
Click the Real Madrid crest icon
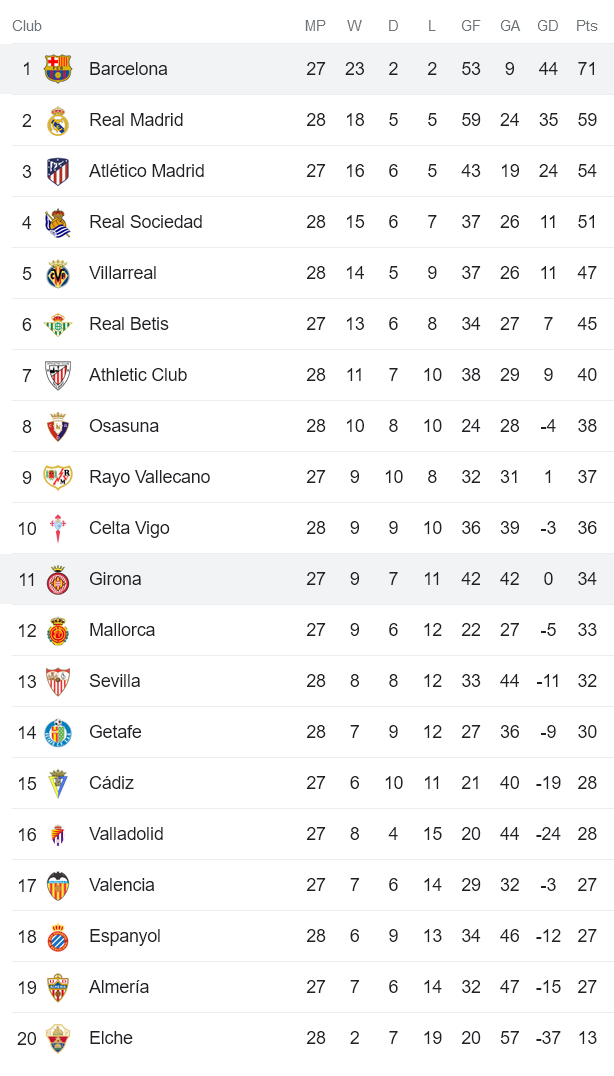tap(58, 121)
